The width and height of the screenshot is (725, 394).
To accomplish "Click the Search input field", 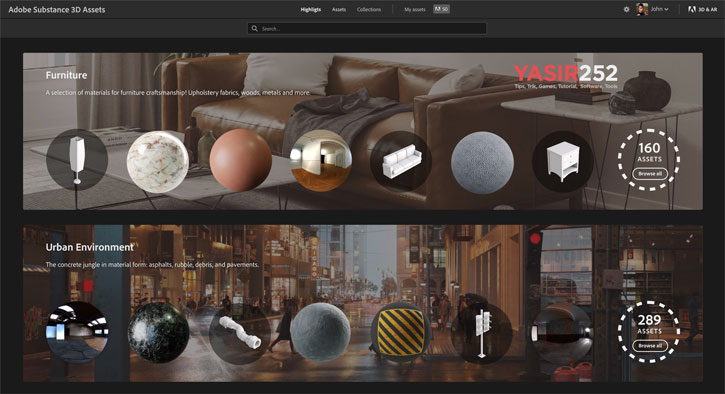I will (367, 29).
